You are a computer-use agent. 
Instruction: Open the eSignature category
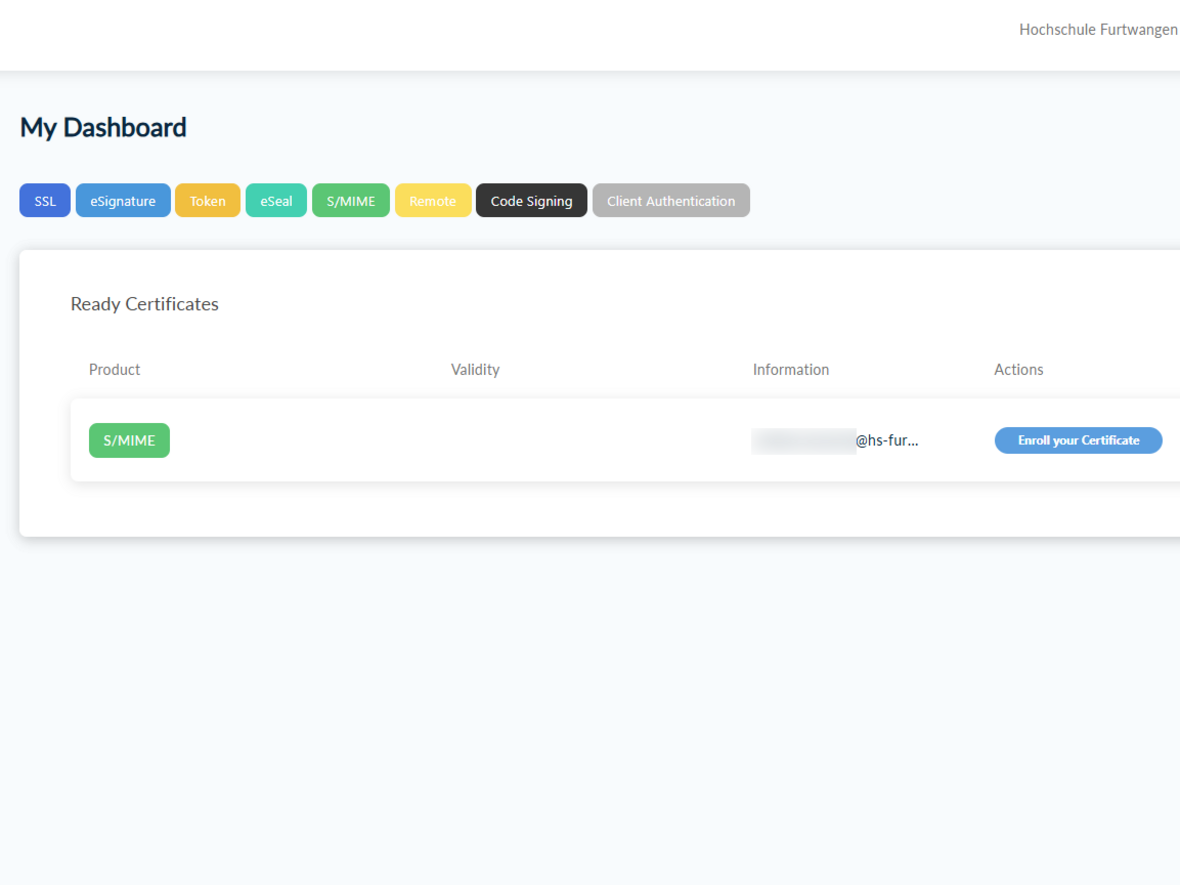pos(123,201)
